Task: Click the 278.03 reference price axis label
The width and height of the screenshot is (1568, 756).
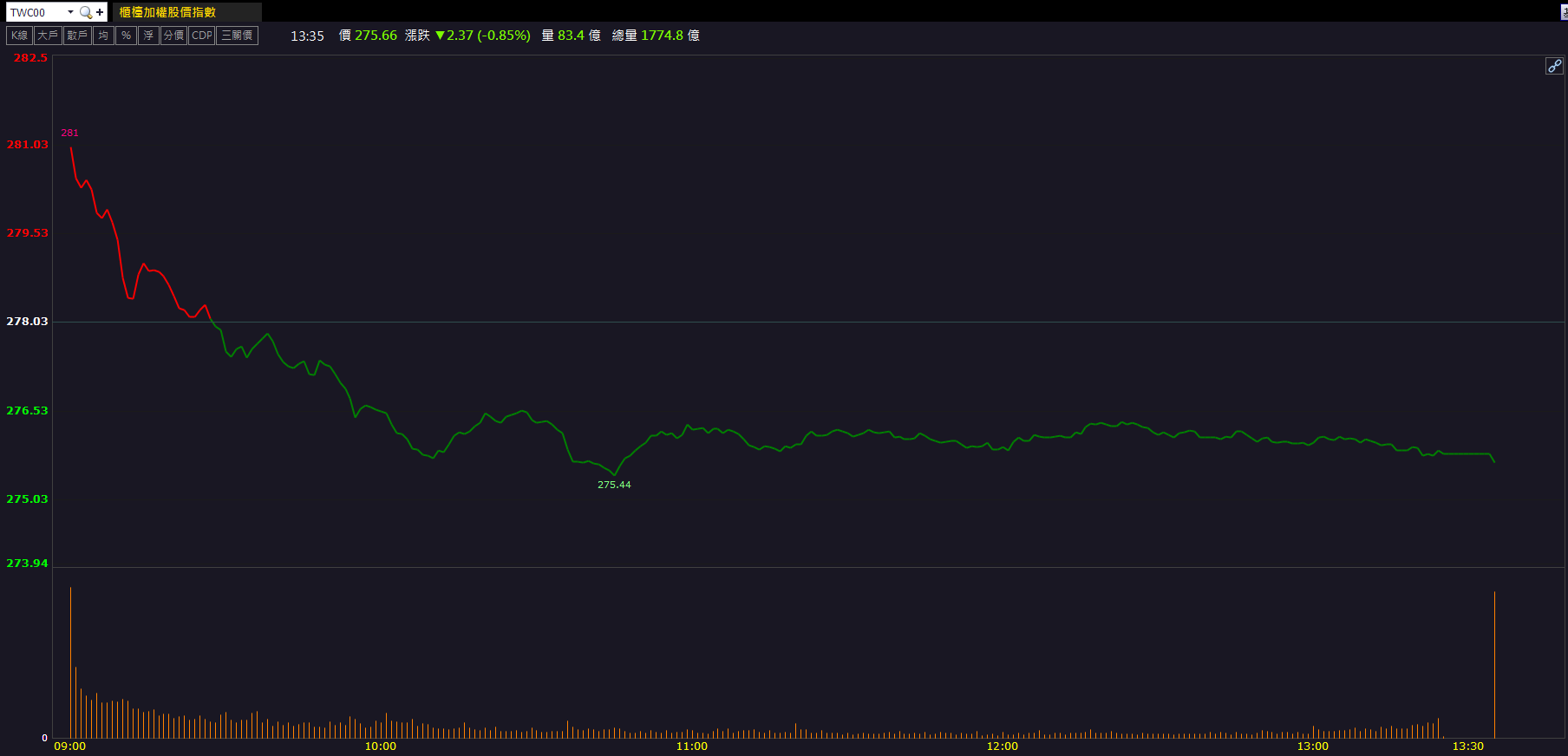Action: [x=27, y=322]
